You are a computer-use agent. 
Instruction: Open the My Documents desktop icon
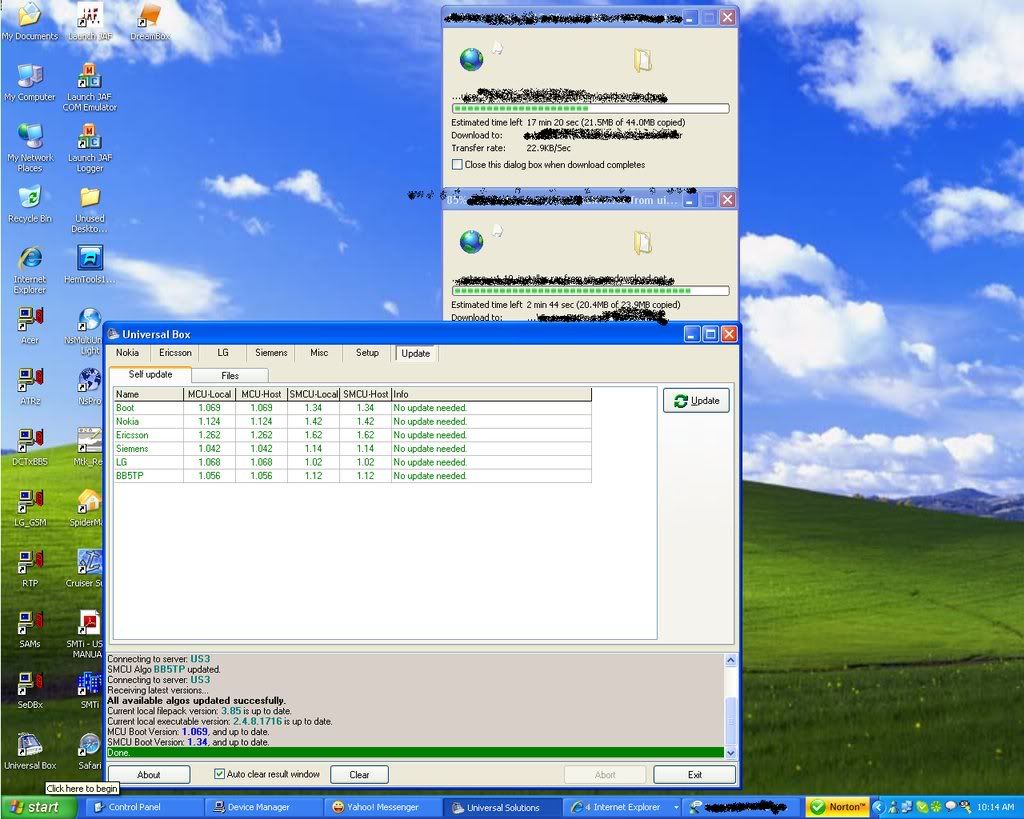30,22
